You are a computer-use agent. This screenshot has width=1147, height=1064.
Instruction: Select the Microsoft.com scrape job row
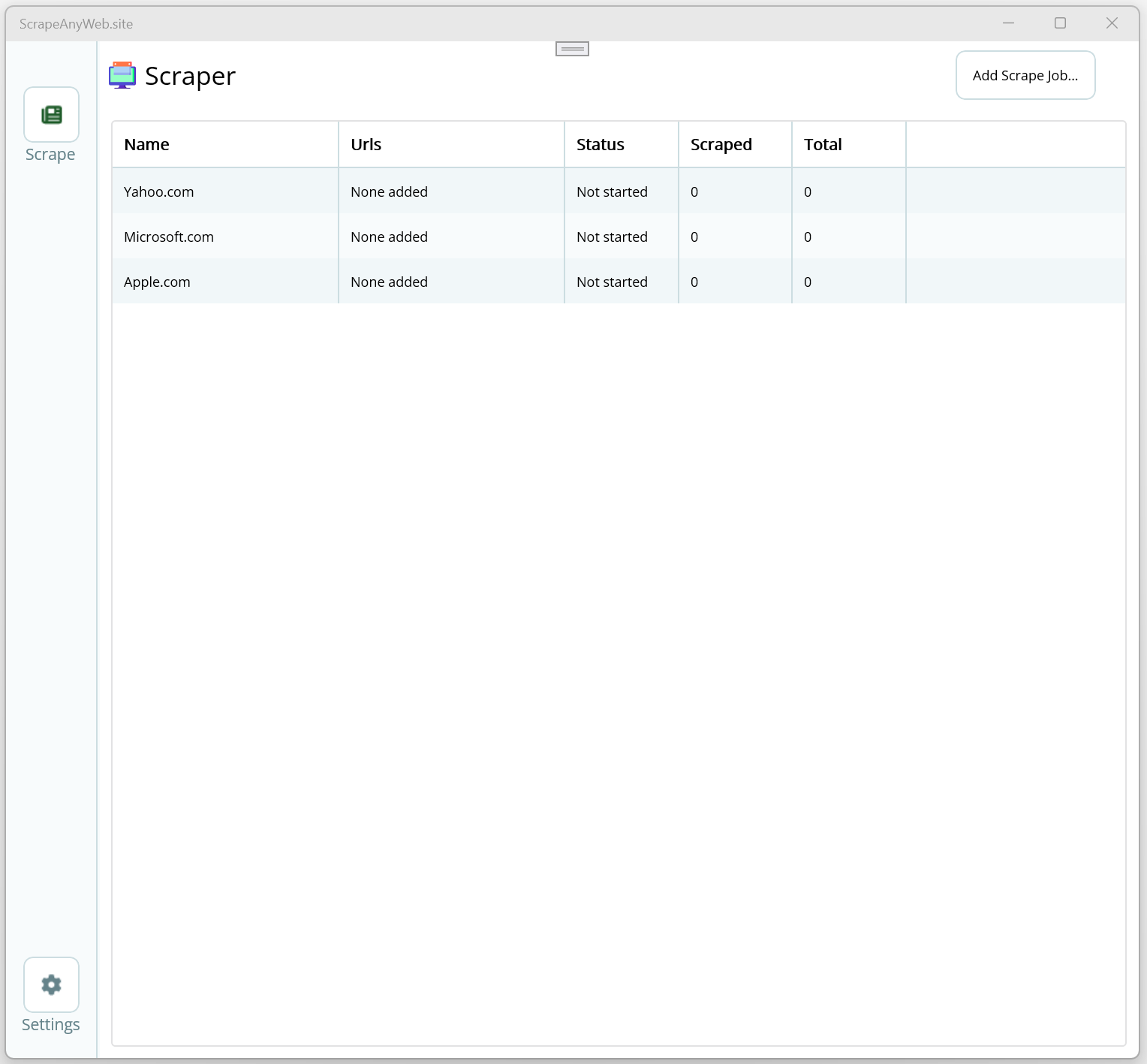tap(619, 237)
